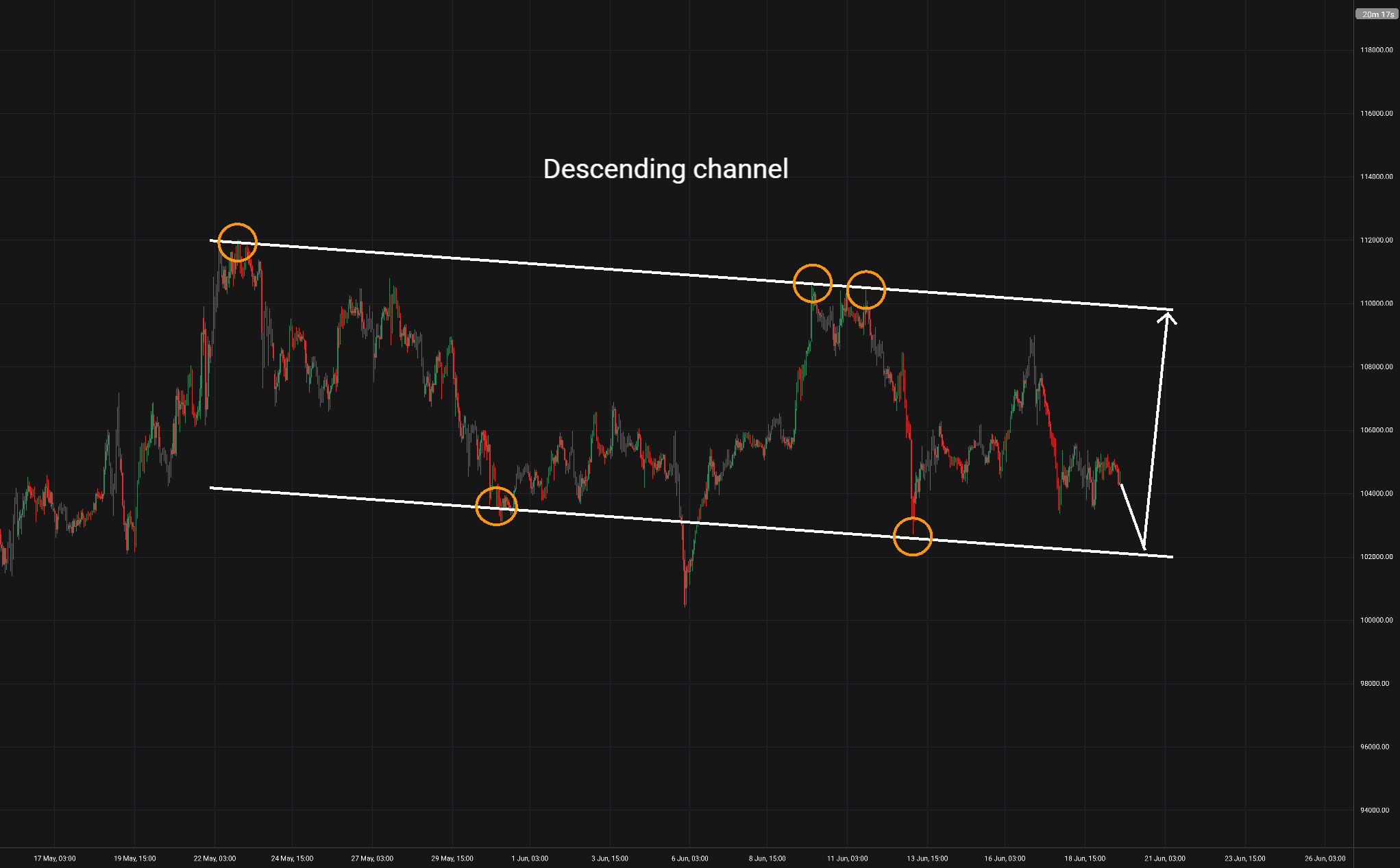Click the "13 Jun, 15:00" time label

pyautogui.click(x=927, y=858)
